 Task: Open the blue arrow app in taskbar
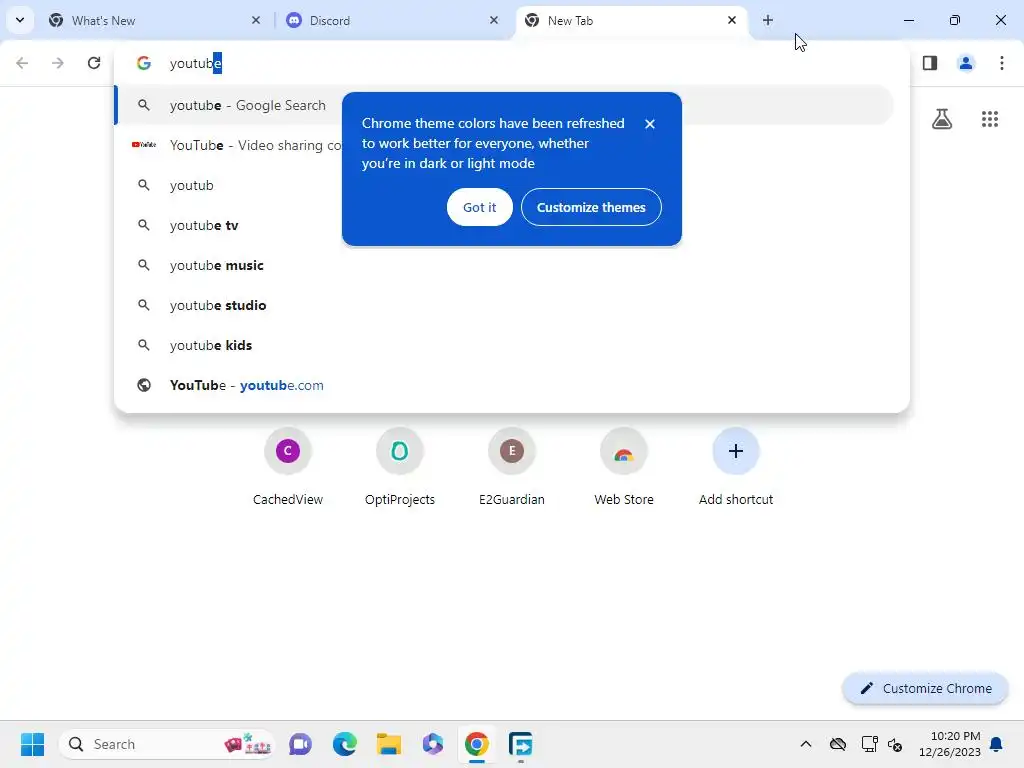[520, 744]
